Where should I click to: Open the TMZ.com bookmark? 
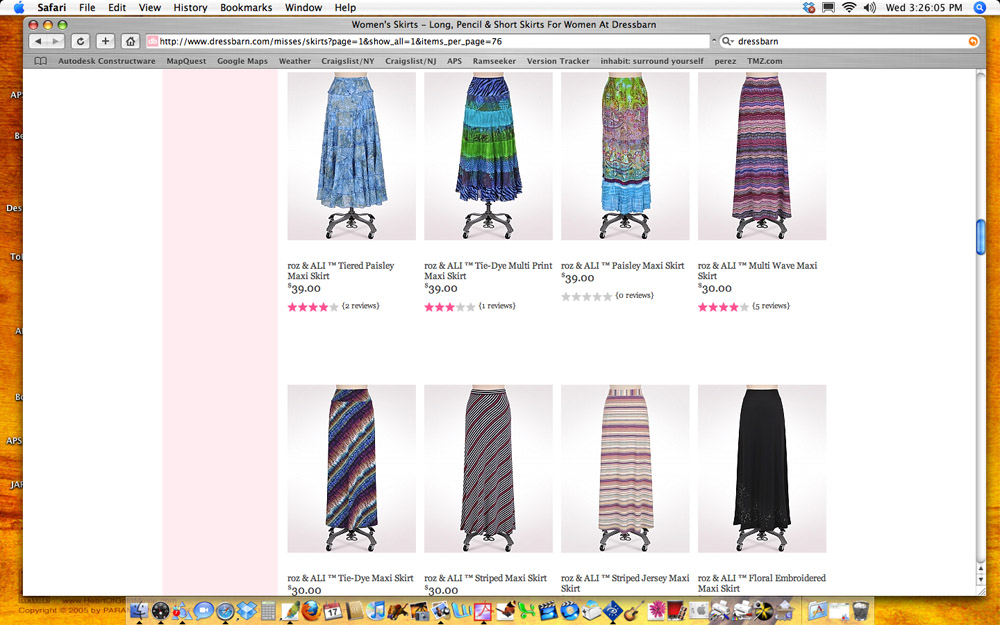pyautogui.click(x=765, y=61)
